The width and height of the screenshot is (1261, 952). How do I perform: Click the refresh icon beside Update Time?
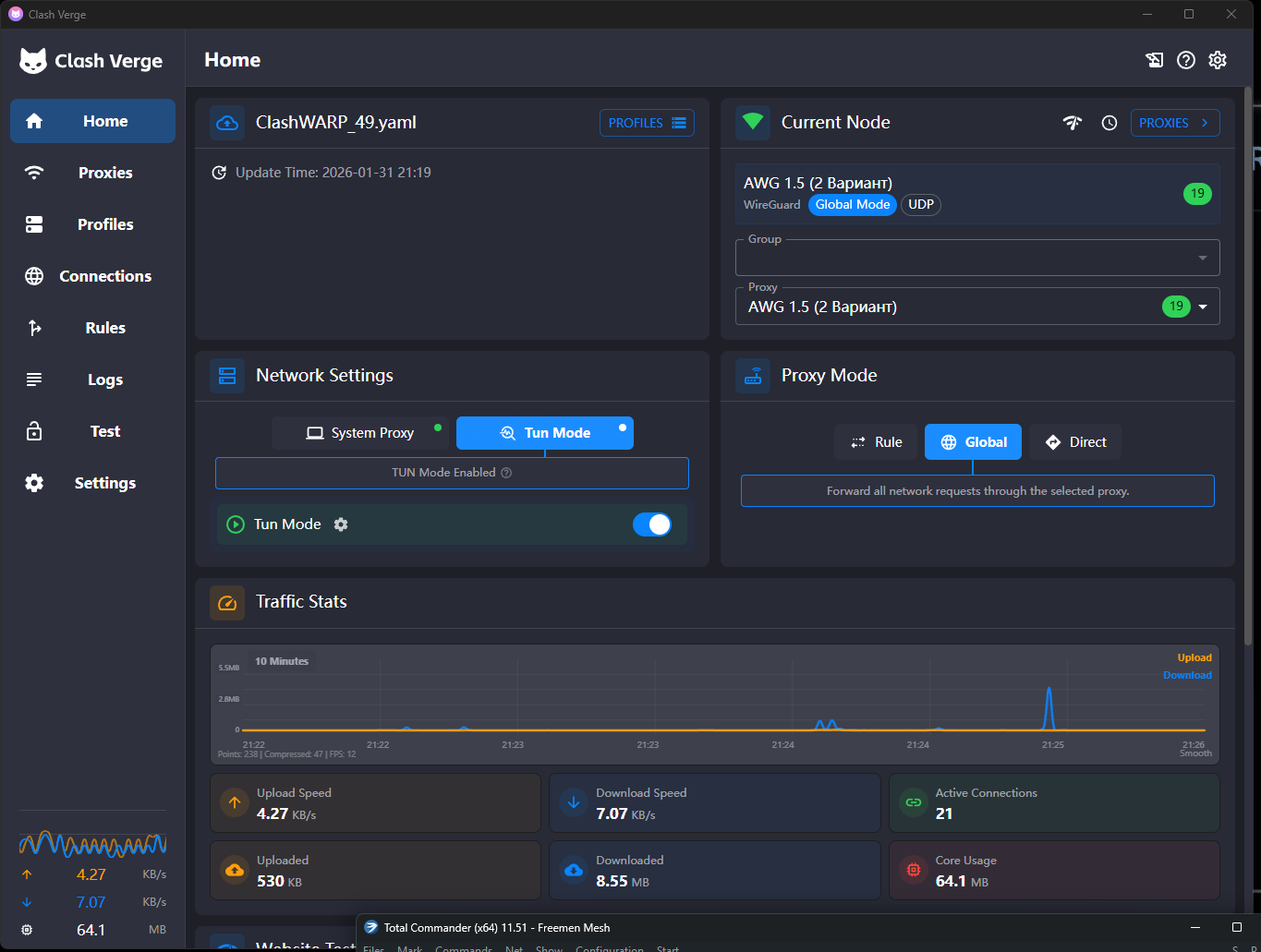[x=219, y=173]
